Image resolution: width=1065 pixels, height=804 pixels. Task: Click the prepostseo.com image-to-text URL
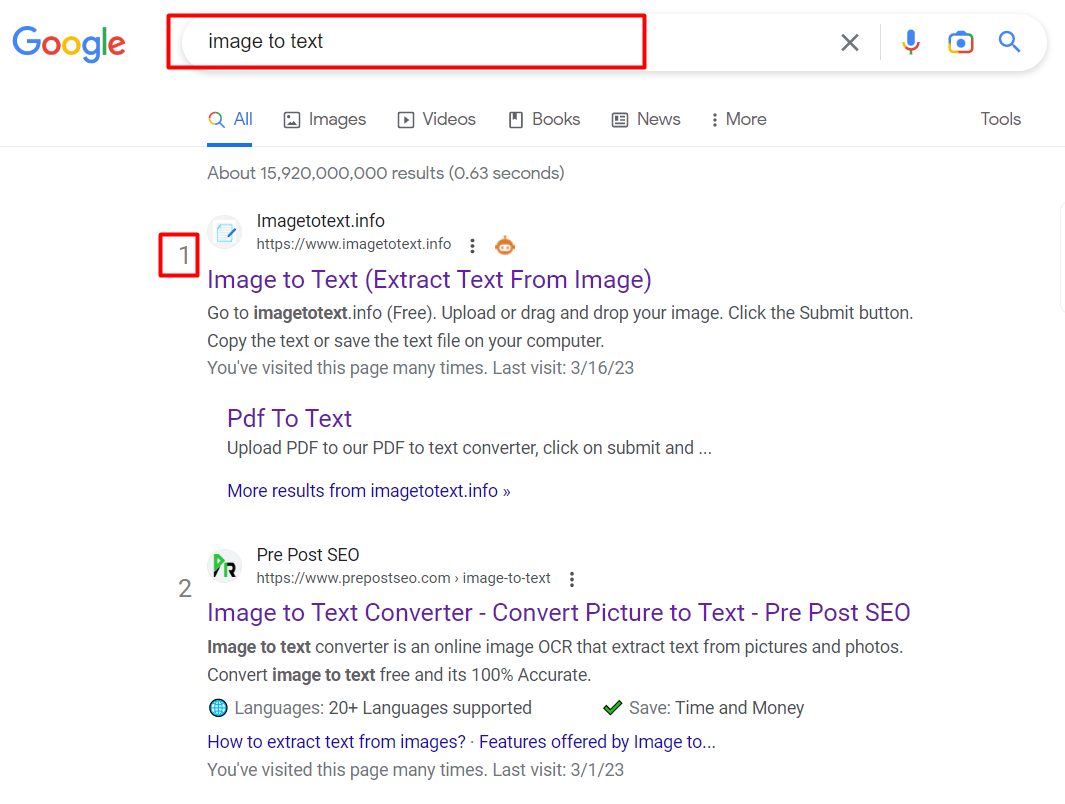click(403, 578)
